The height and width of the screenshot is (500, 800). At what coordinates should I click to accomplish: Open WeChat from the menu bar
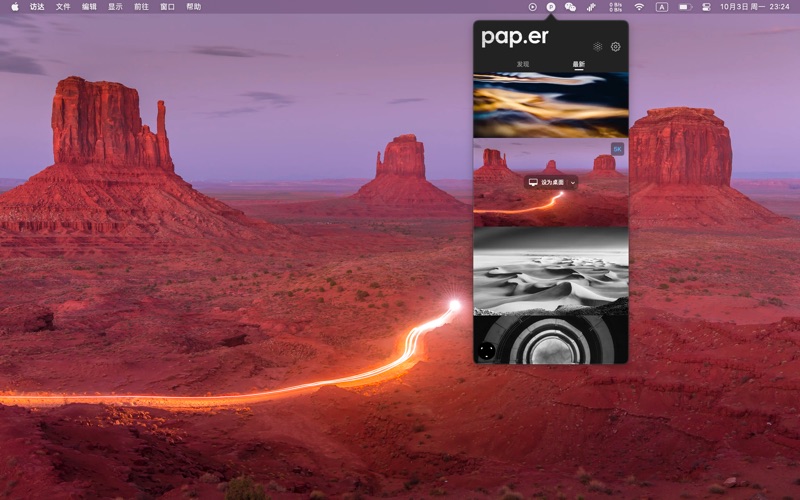[570, 7]
